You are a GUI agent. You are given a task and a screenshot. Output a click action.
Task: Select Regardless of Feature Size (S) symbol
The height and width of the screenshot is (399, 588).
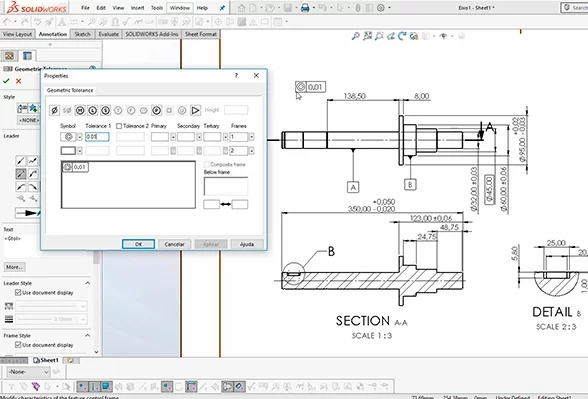105,110
